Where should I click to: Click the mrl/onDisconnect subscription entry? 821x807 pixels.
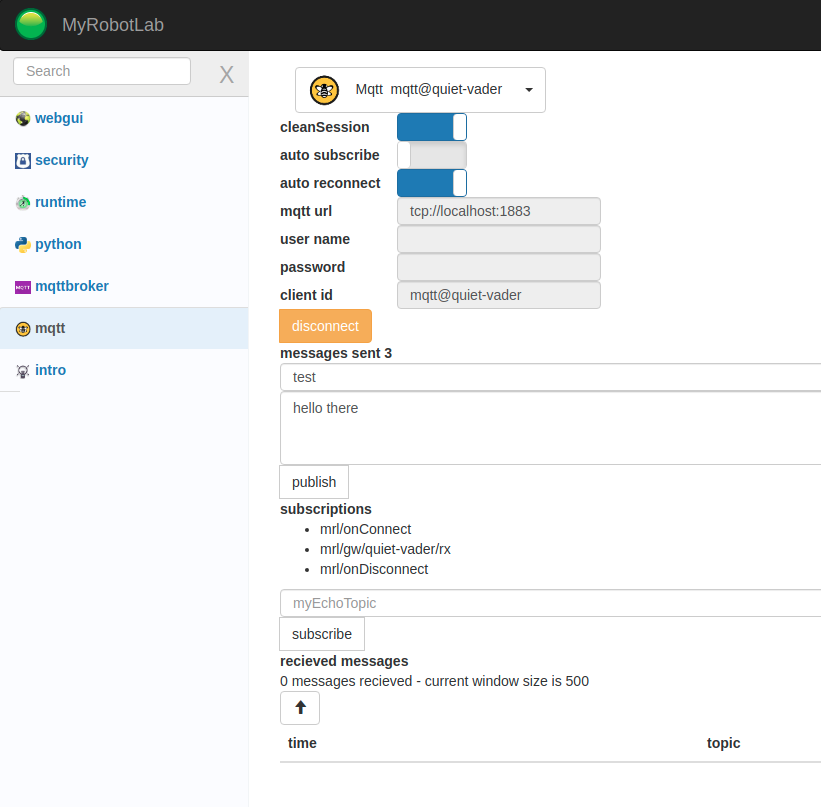(374, 569)
